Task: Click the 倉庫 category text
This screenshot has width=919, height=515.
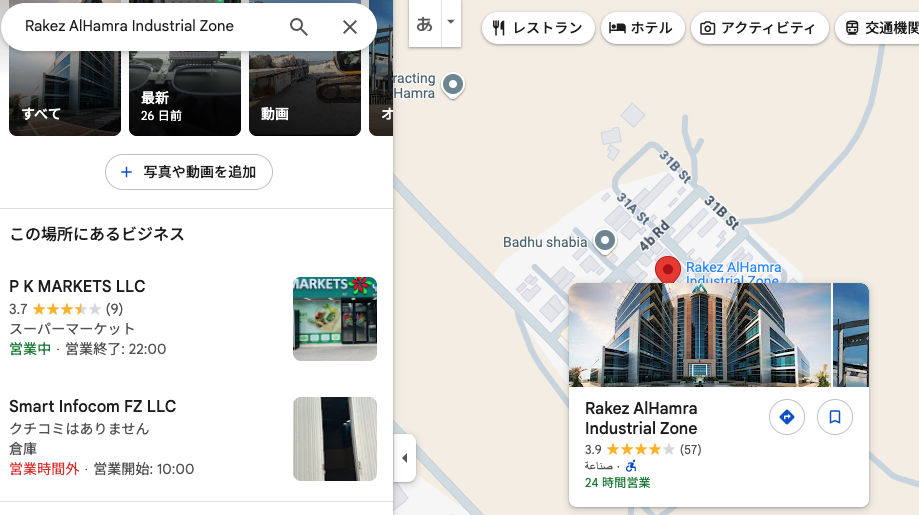Action: tap(23, 449)
